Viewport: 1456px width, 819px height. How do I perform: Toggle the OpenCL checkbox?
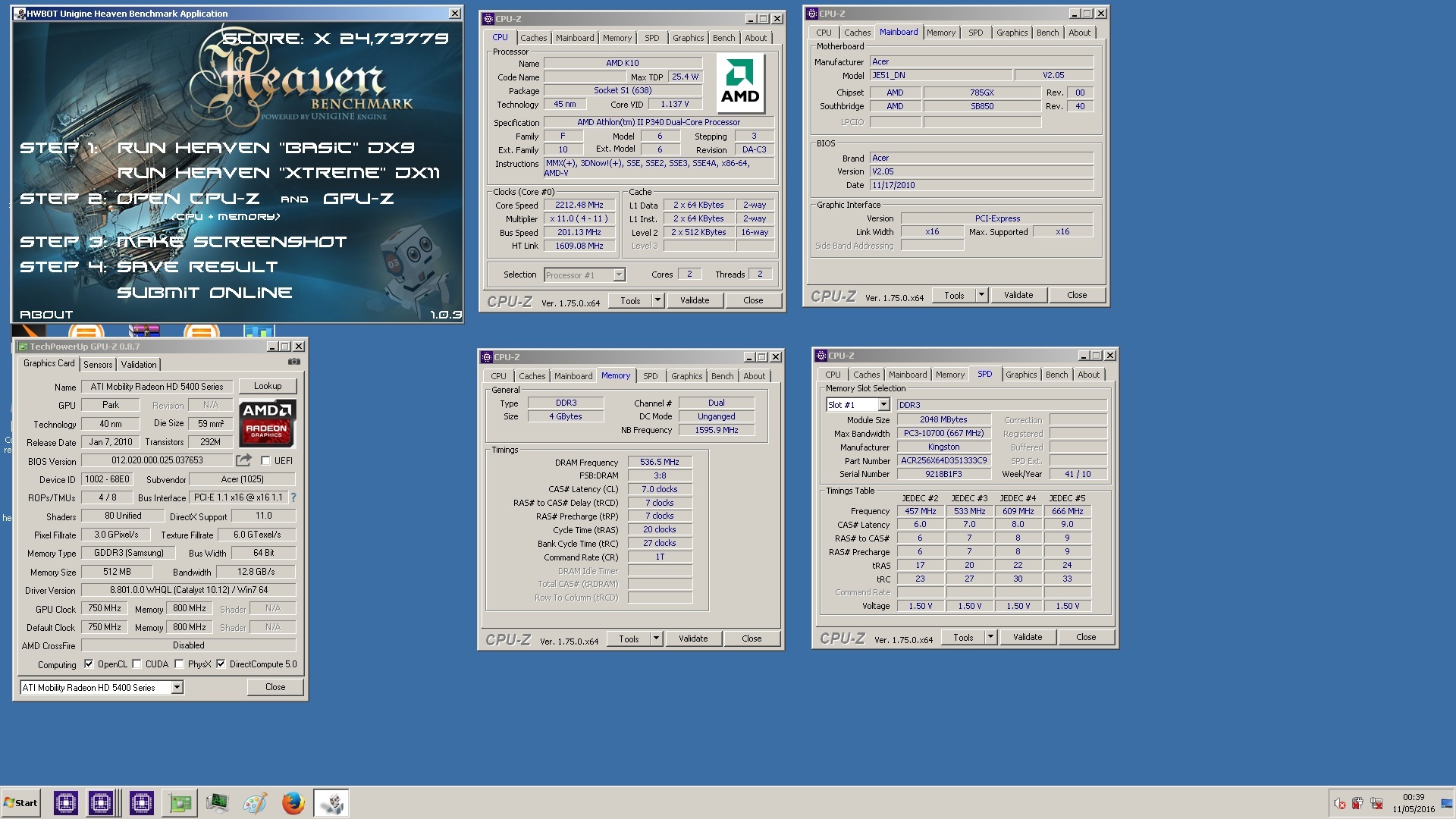[x=89, y=664]
